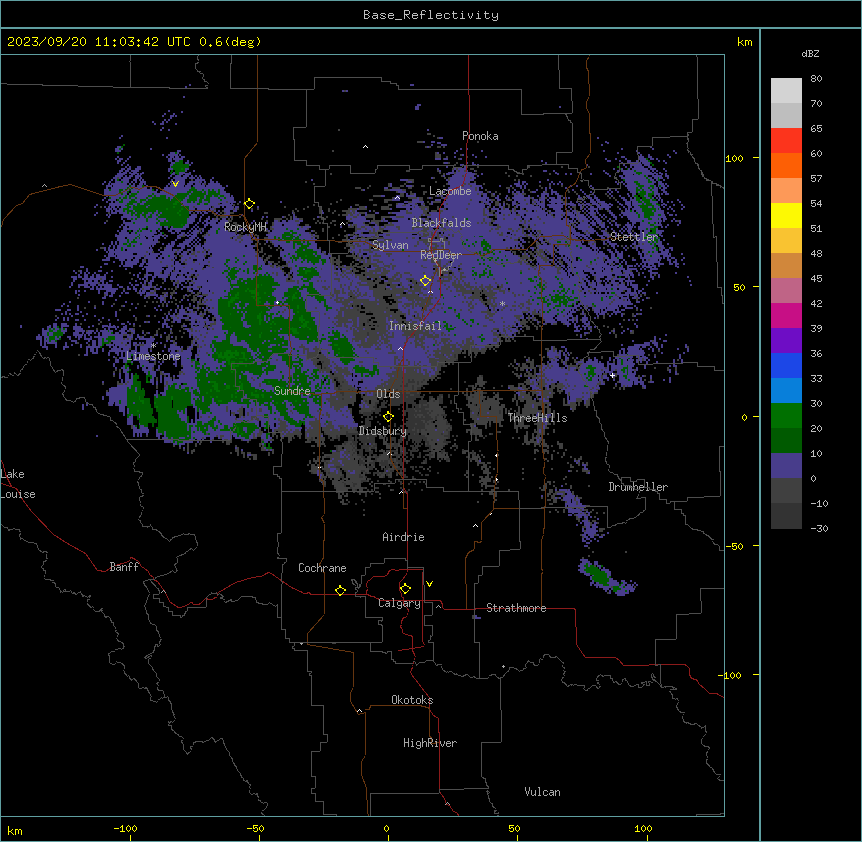Image resolution: width=862 pixels, height=842 pixels.
Task: Click the red swatch between 65 and 60 dBZ
Action: tap(786, 140)
